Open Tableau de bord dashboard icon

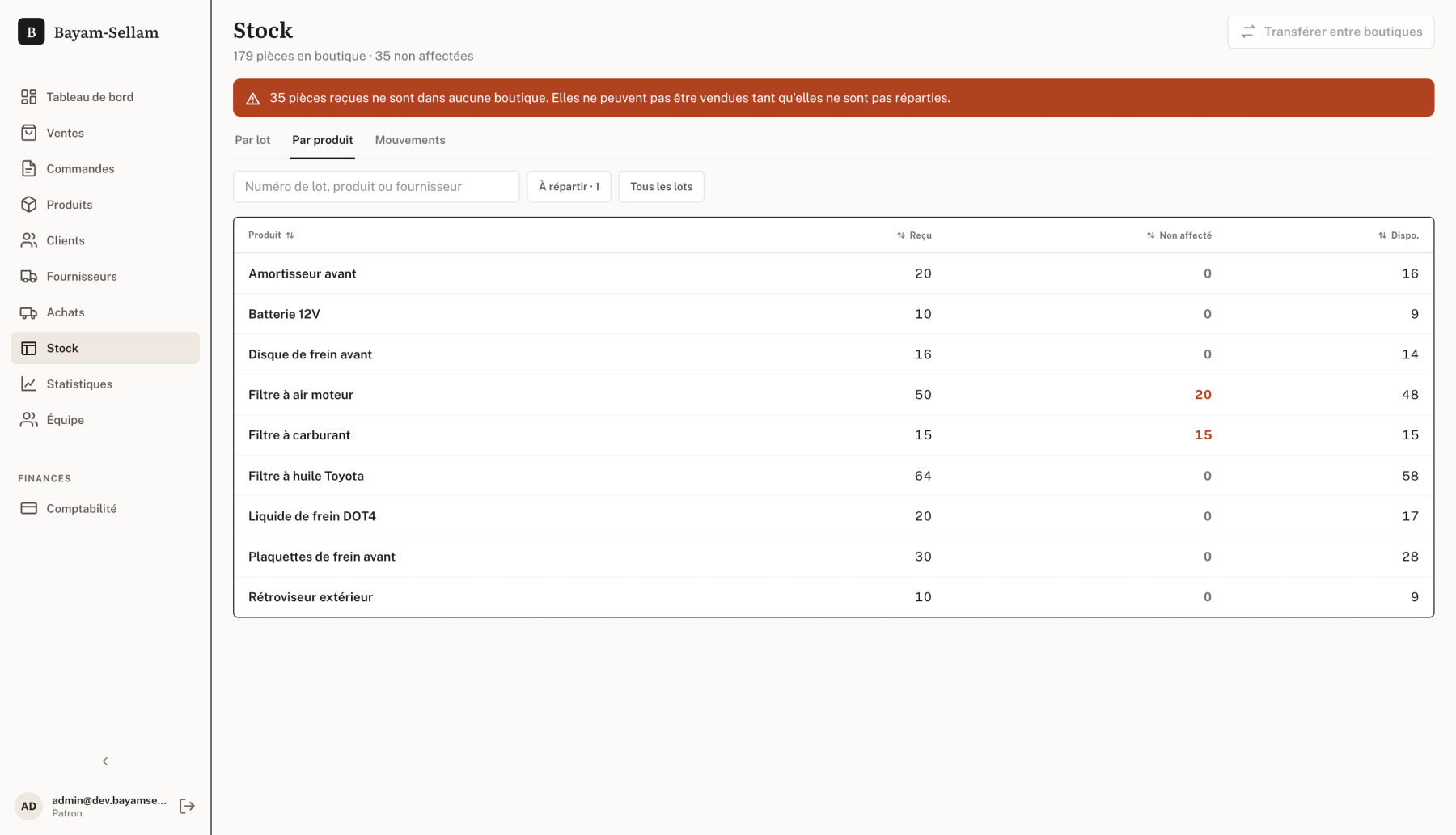coord(29,97)
